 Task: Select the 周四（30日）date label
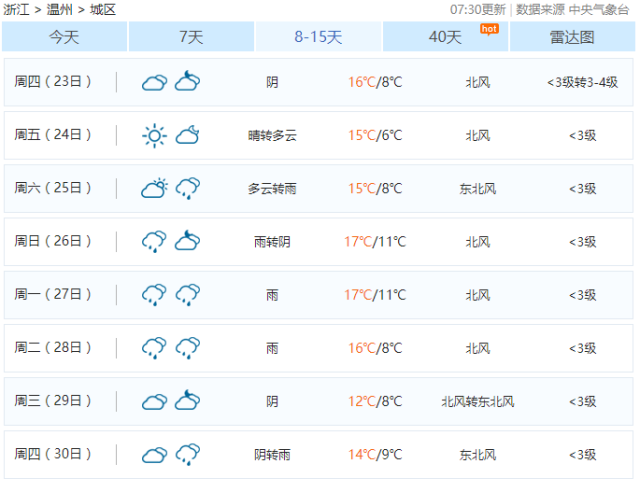tap(53, 454)
